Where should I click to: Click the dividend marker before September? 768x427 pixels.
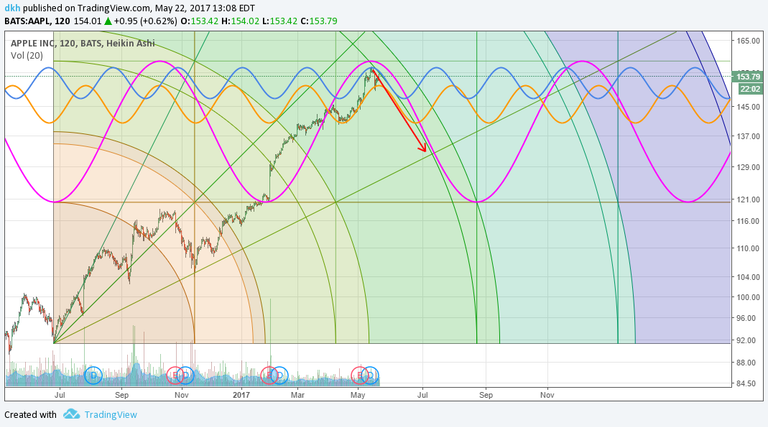point(93,376)
